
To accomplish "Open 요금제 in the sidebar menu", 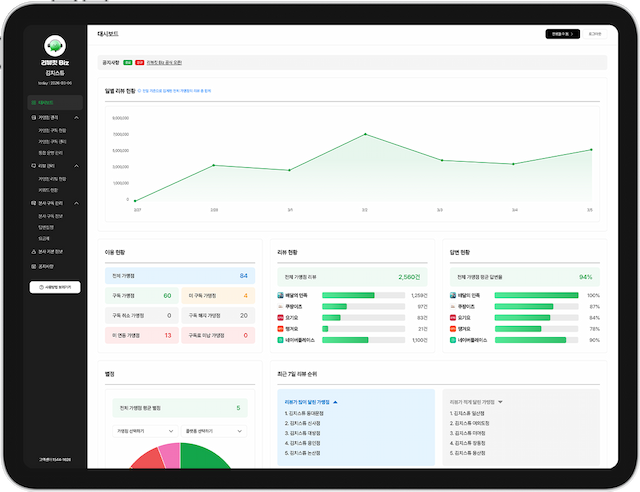I will click(x=45, y=238).
